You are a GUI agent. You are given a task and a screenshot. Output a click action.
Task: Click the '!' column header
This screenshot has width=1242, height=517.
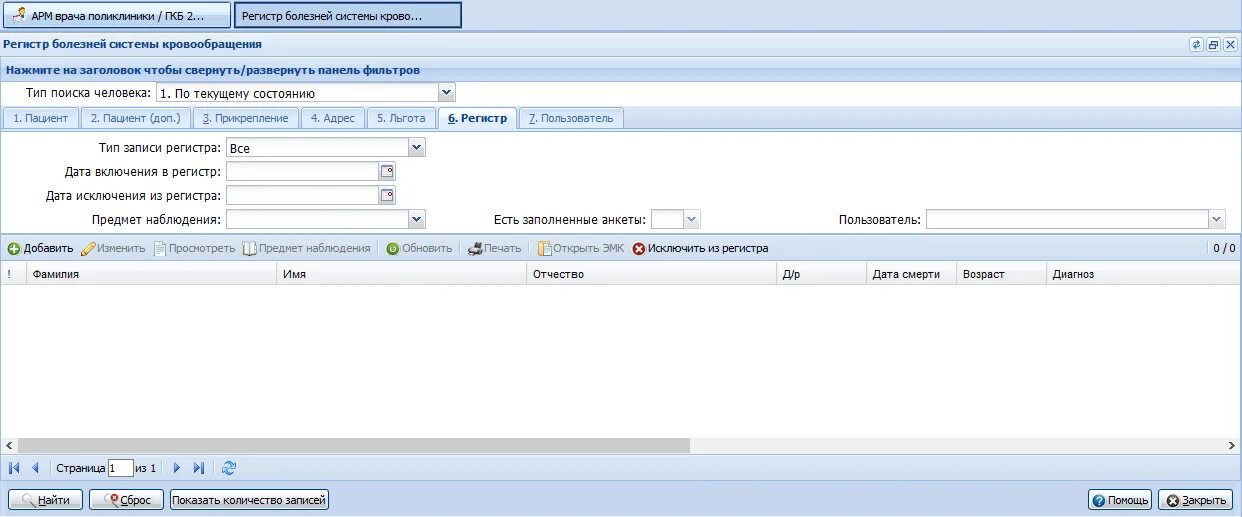tap(13, 274)
